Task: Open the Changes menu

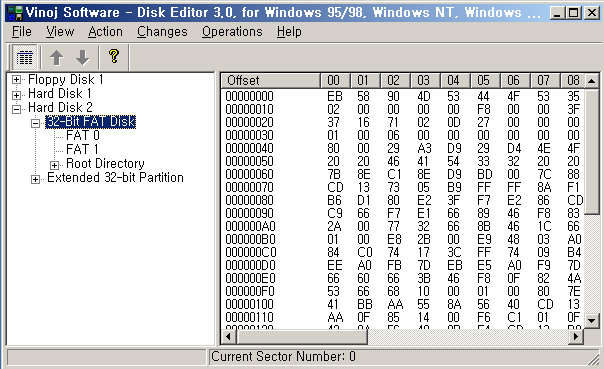Action: pos(162,32)
